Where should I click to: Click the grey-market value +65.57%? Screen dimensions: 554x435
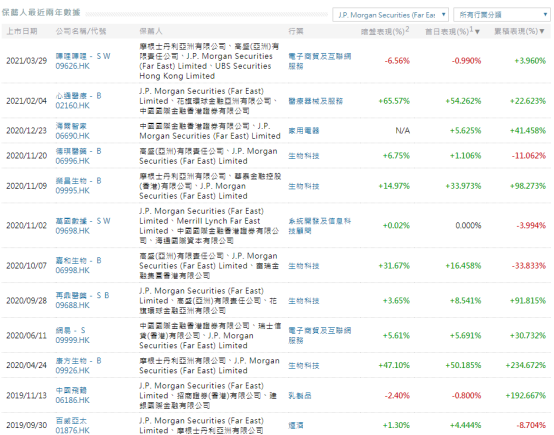(x=394, y=101)
